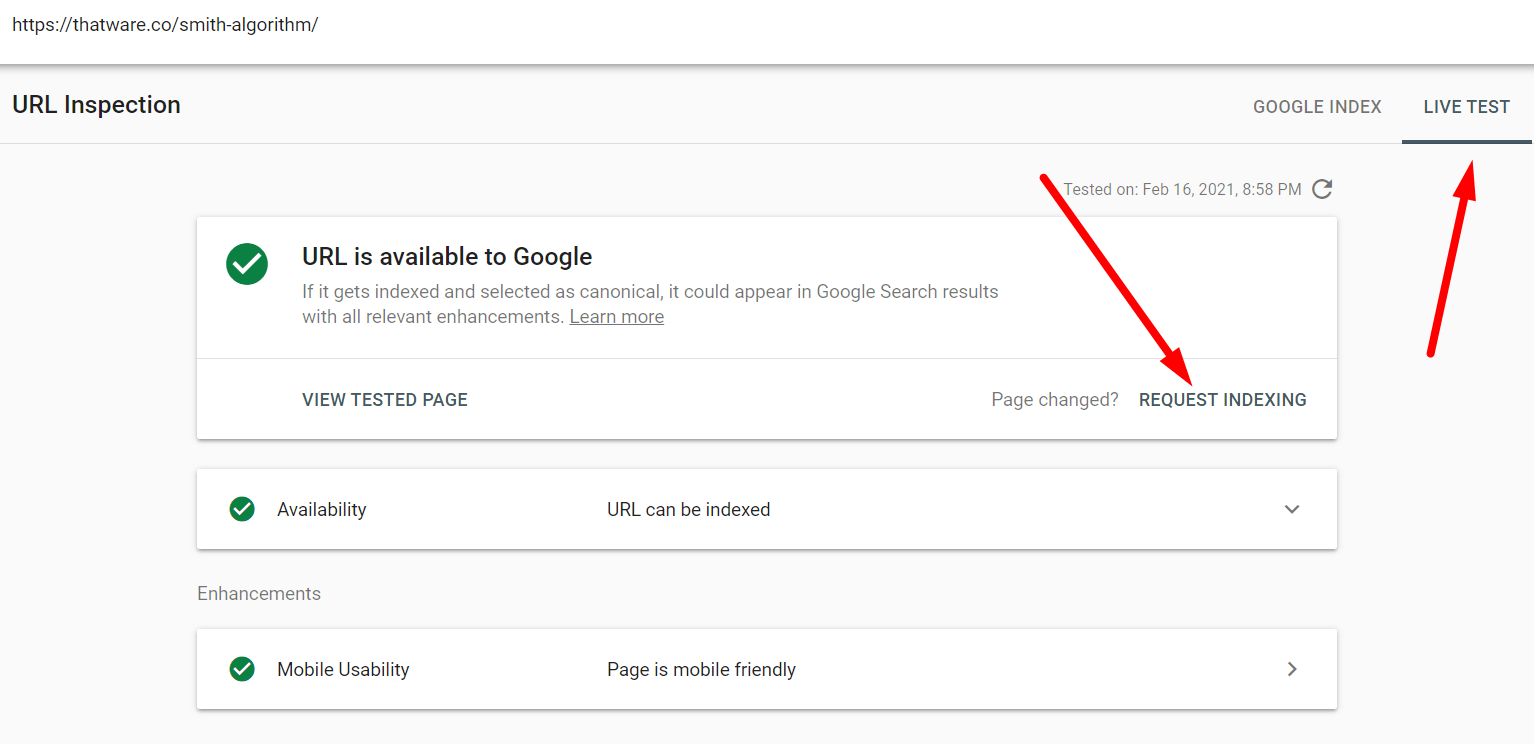The width and height of the screenshot is (1534, 744).
Task: Click the Tested on timestamp text
Action: pos(1182,189)
